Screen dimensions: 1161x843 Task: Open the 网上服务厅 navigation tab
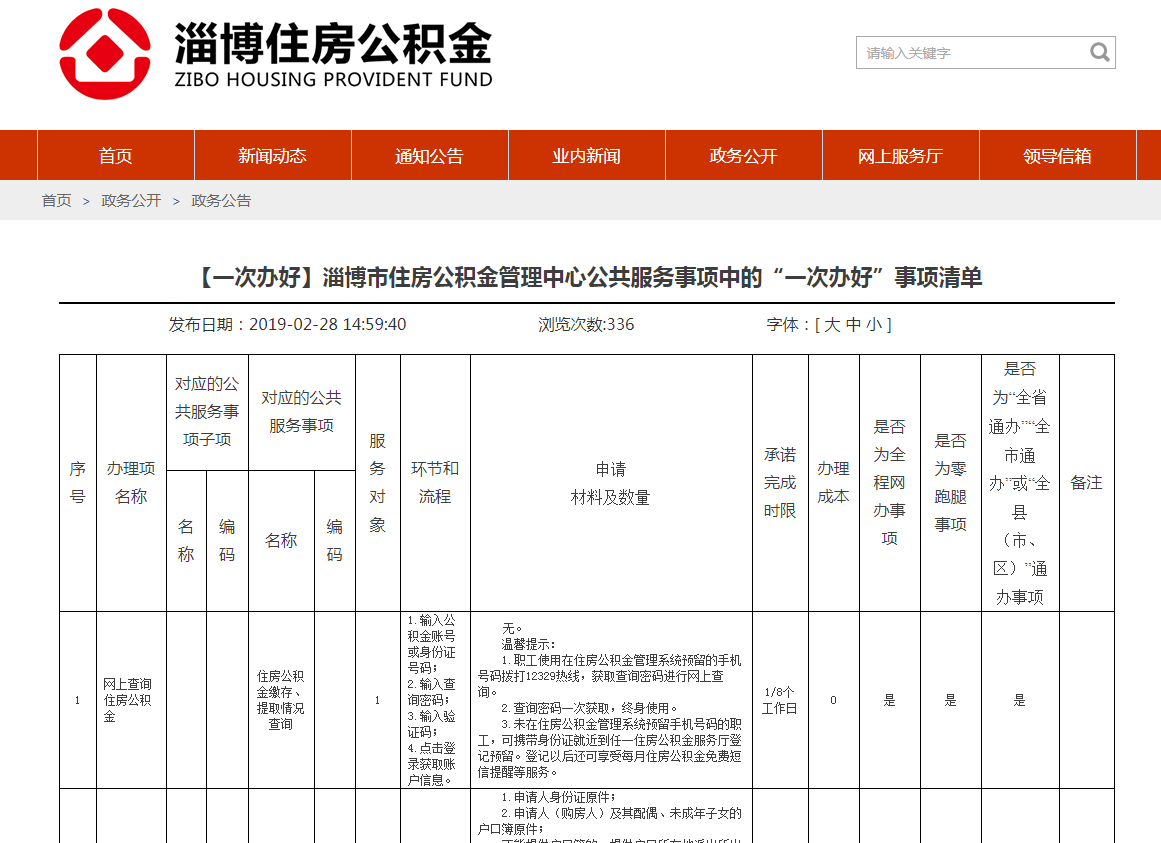pyautogui.click(x=900, y=155)
